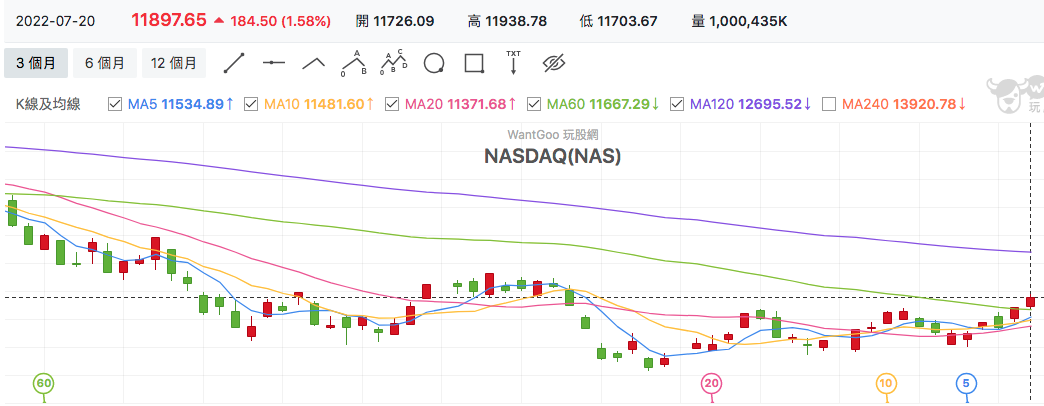Screen dimensions: 1044x406
Task: Click the volume 量 1,000,435K
Action: click(740, 21)
